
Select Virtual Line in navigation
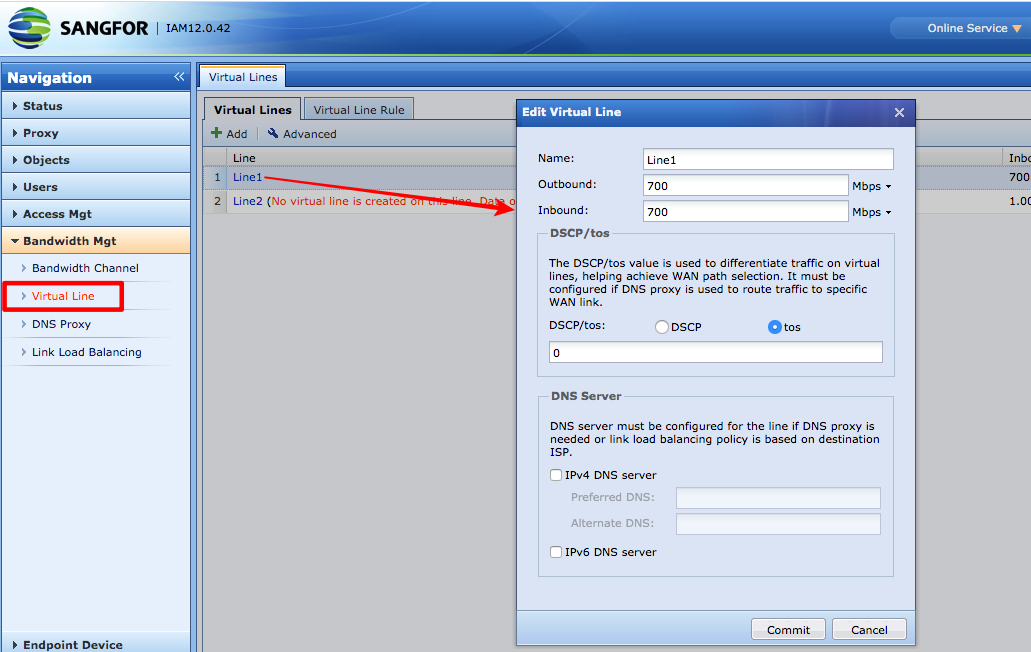63,296
